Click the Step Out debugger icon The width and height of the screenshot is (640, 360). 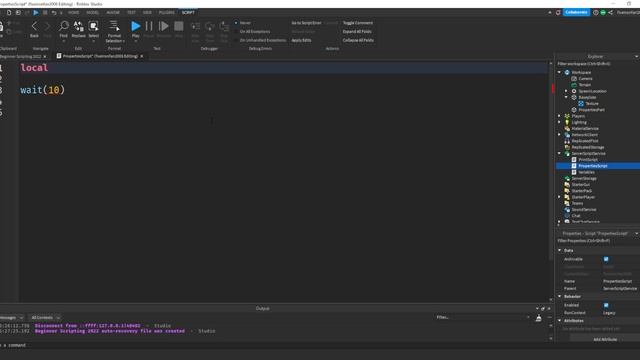[224, 27]
